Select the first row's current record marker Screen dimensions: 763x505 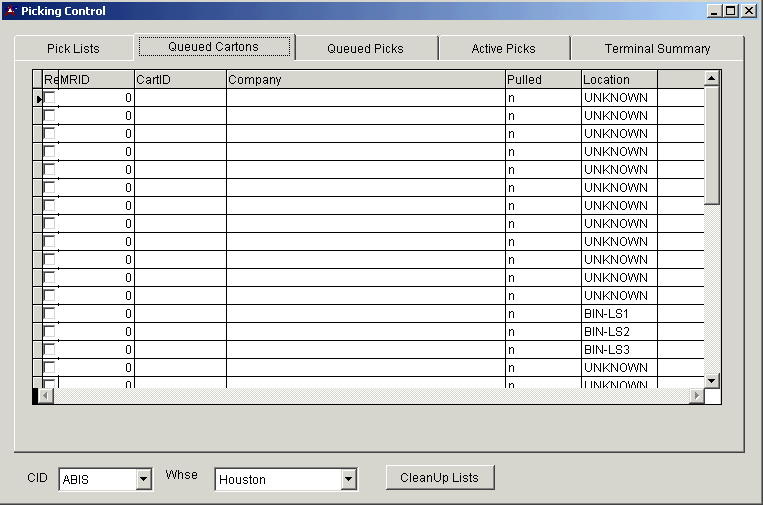coord(38,98)
